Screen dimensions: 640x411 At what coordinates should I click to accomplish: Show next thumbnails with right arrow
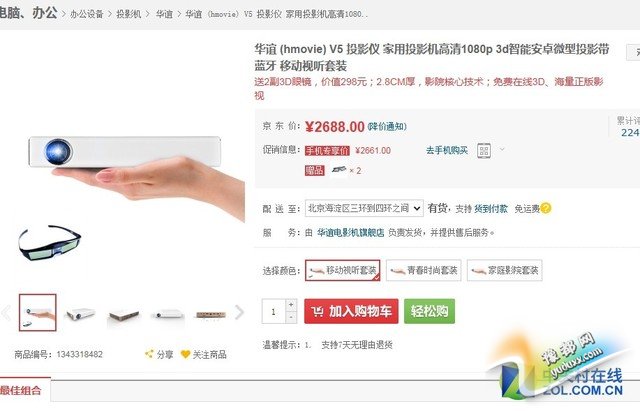[239, 313]
